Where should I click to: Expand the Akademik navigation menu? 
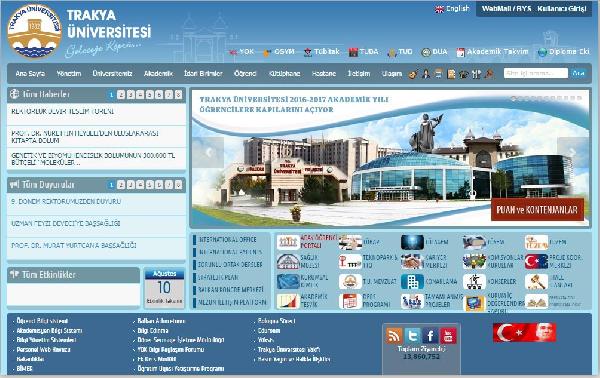(x=158, y=73)
